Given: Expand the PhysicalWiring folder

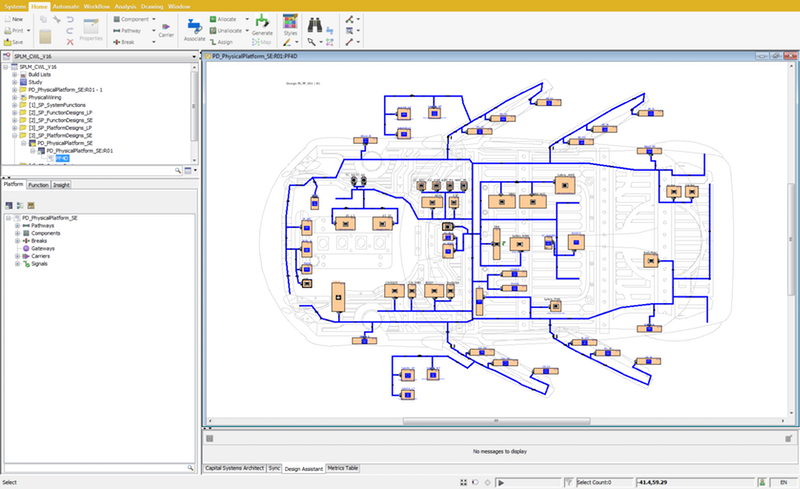Looking at the screenshot, I should (x=12, y=97).
